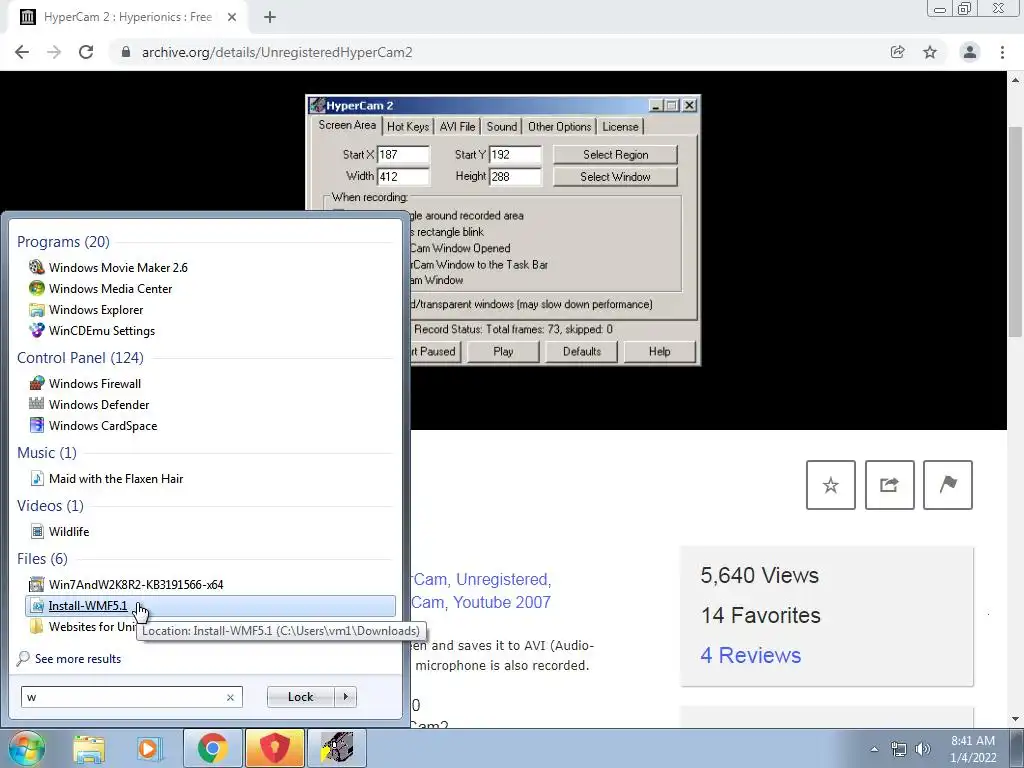Click the Programs (20) group heading

[63, 242]
